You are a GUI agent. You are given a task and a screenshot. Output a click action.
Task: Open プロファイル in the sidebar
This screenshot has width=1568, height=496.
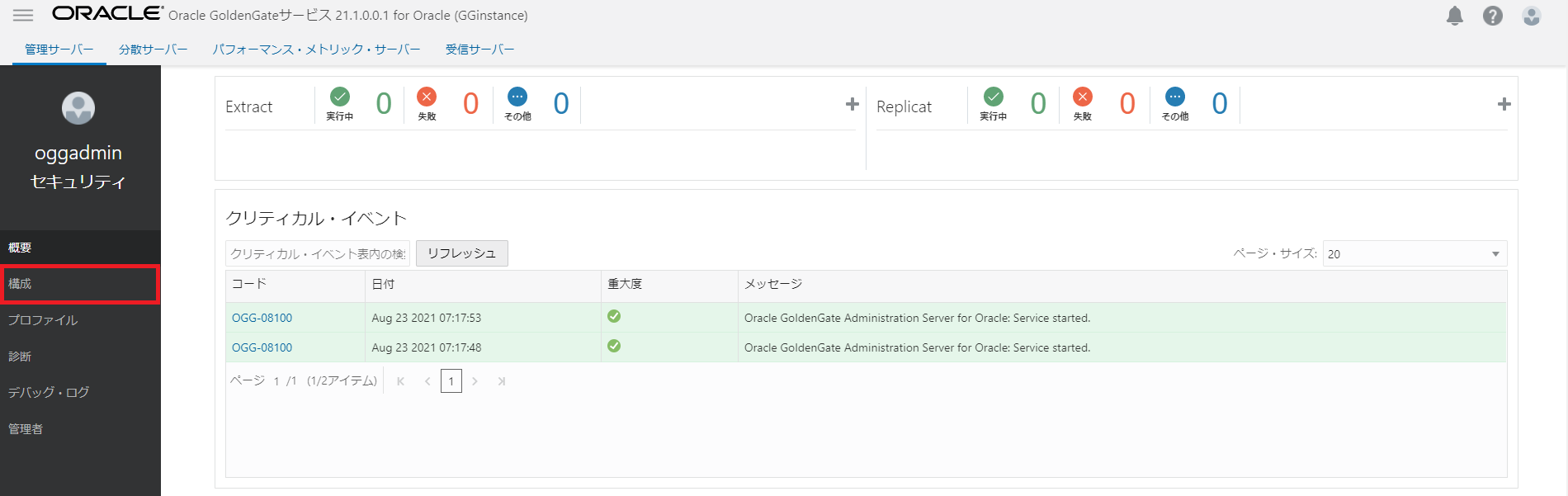coord(43,320)
